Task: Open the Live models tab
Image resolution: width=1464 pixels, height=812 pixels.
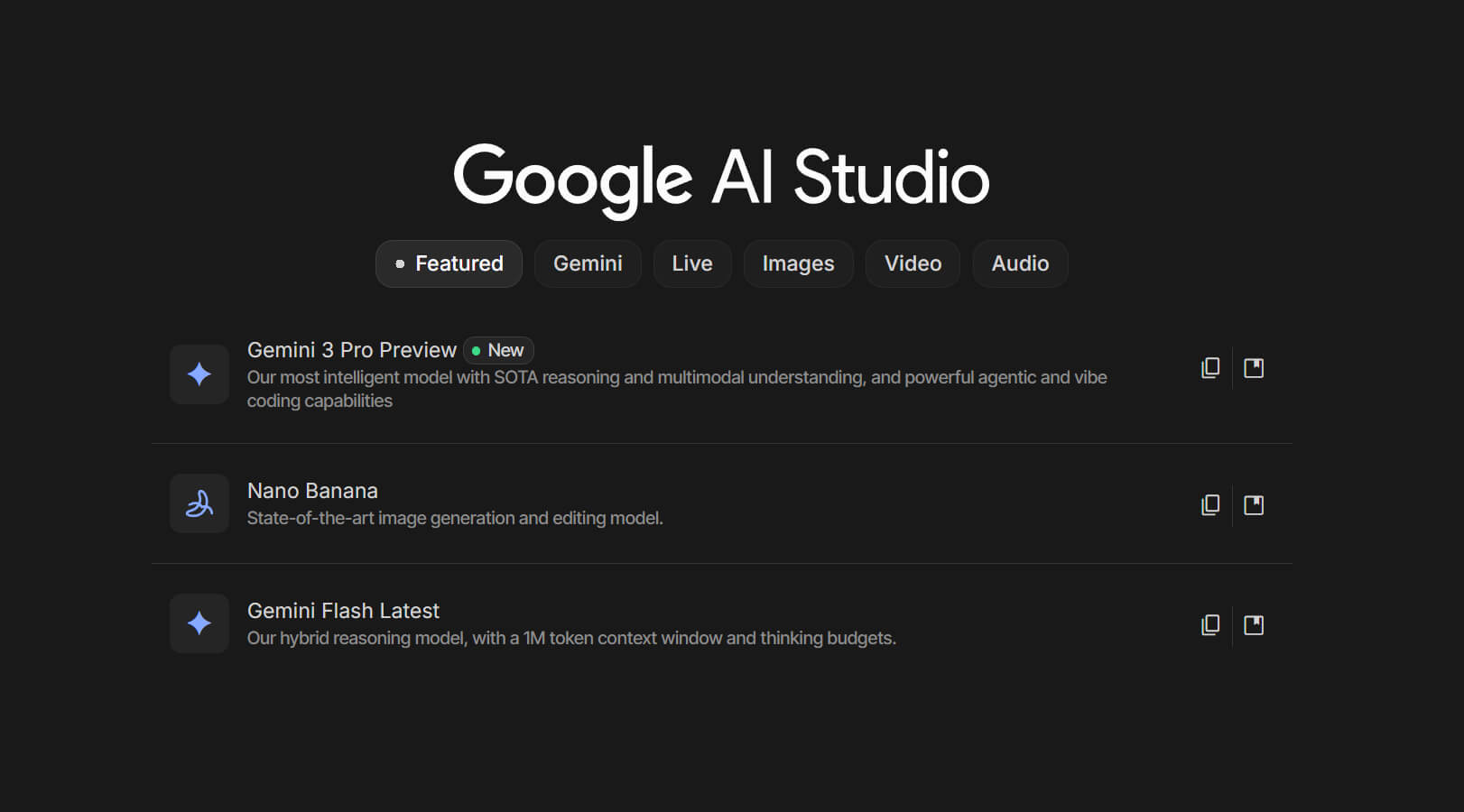Action: click(x=692, y=263)
